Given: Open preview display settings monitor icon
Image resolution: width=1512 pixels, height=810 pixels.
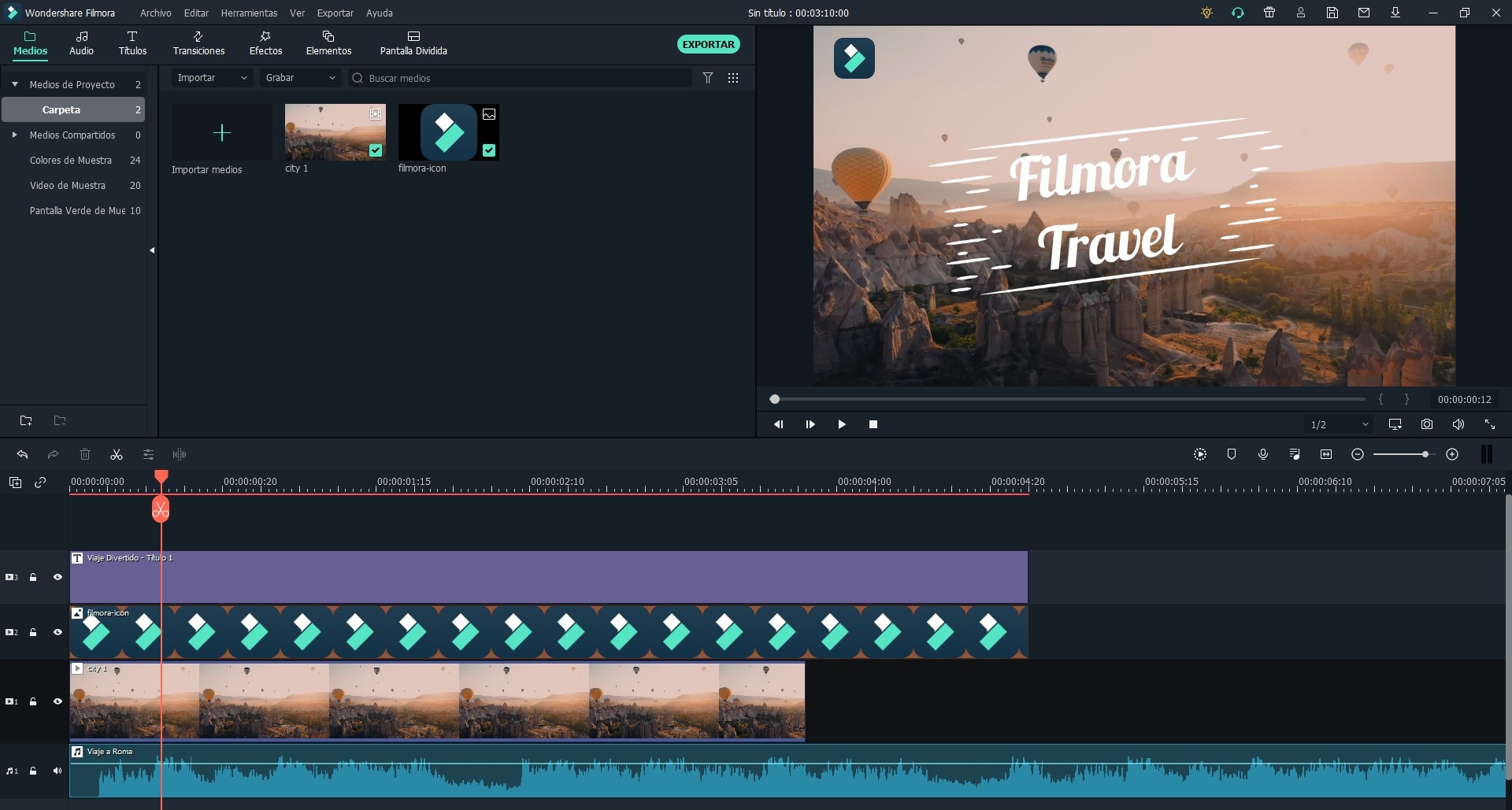Looking at the screenshot, I should (x=1395, y=424).
